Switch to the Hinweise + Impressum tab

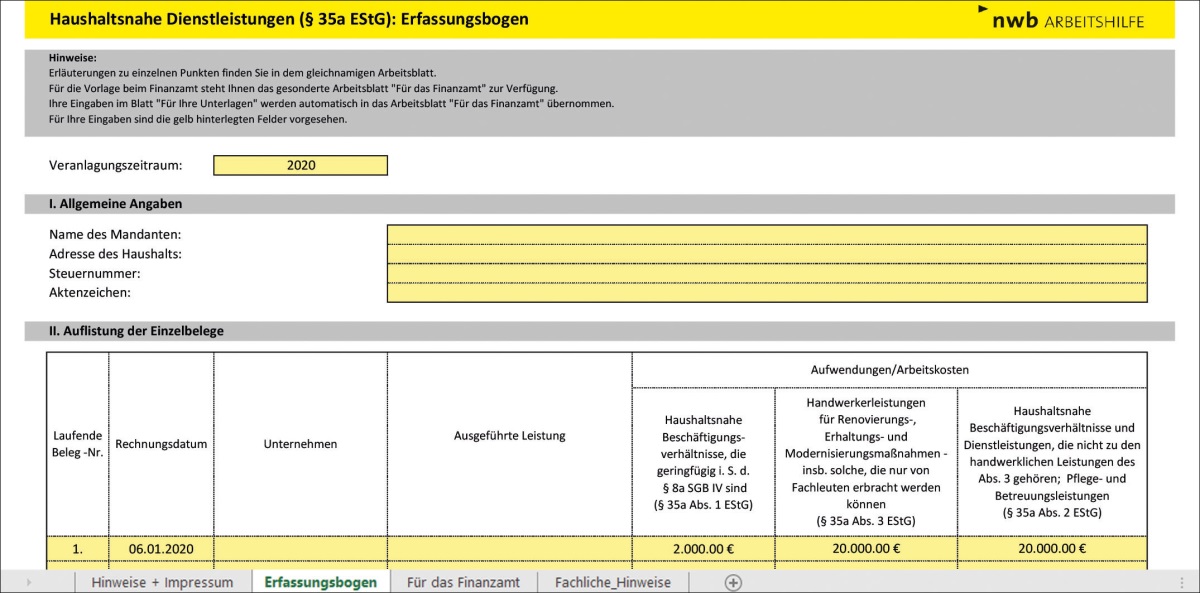[161, 582]
